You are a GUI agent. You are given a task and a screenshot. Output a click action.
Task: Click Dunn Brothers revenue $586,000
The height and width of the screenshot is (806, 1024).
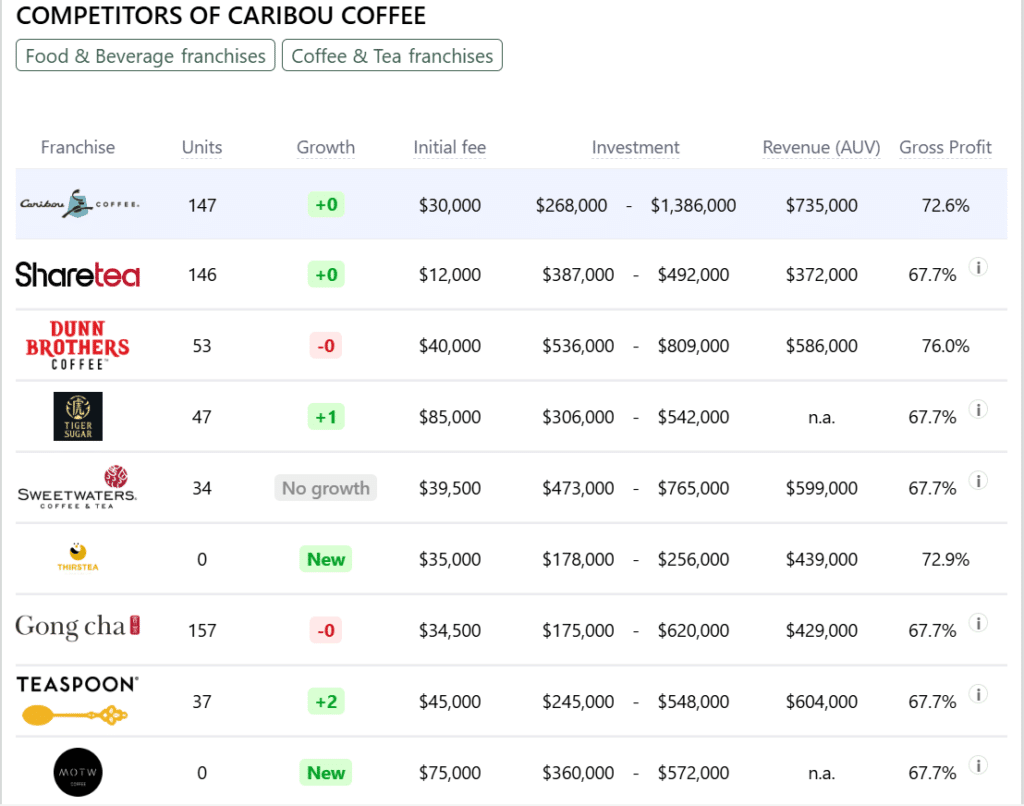pos(821,346)
